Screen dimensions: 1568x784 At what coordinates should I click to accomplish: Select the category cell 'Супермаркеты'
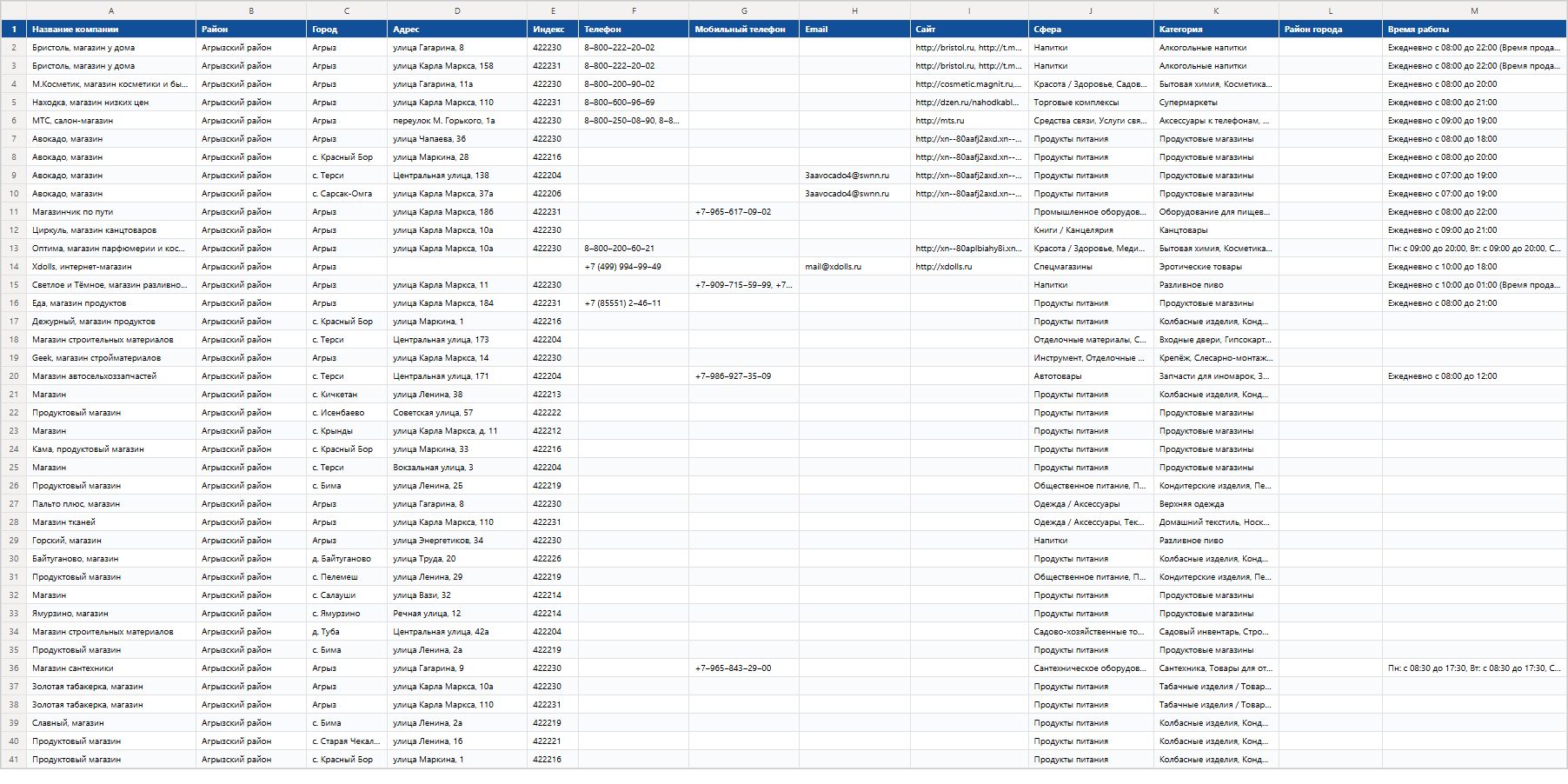coord(1216,103)
